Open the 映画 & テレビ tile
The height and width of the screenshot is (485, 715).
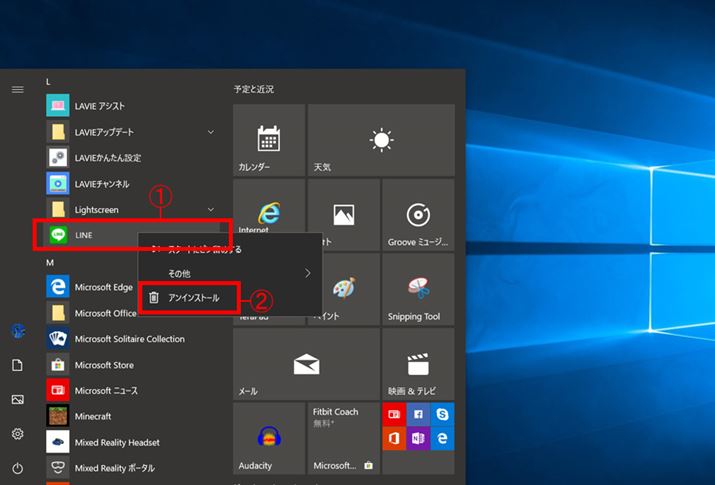click(x=418, y=364)
